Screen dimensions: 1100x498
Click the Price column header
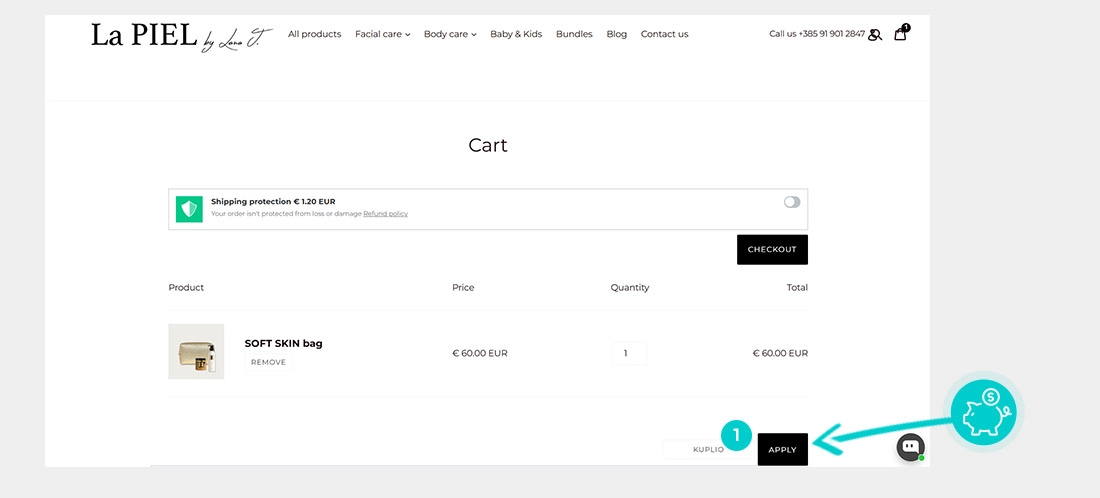point(463,288)
